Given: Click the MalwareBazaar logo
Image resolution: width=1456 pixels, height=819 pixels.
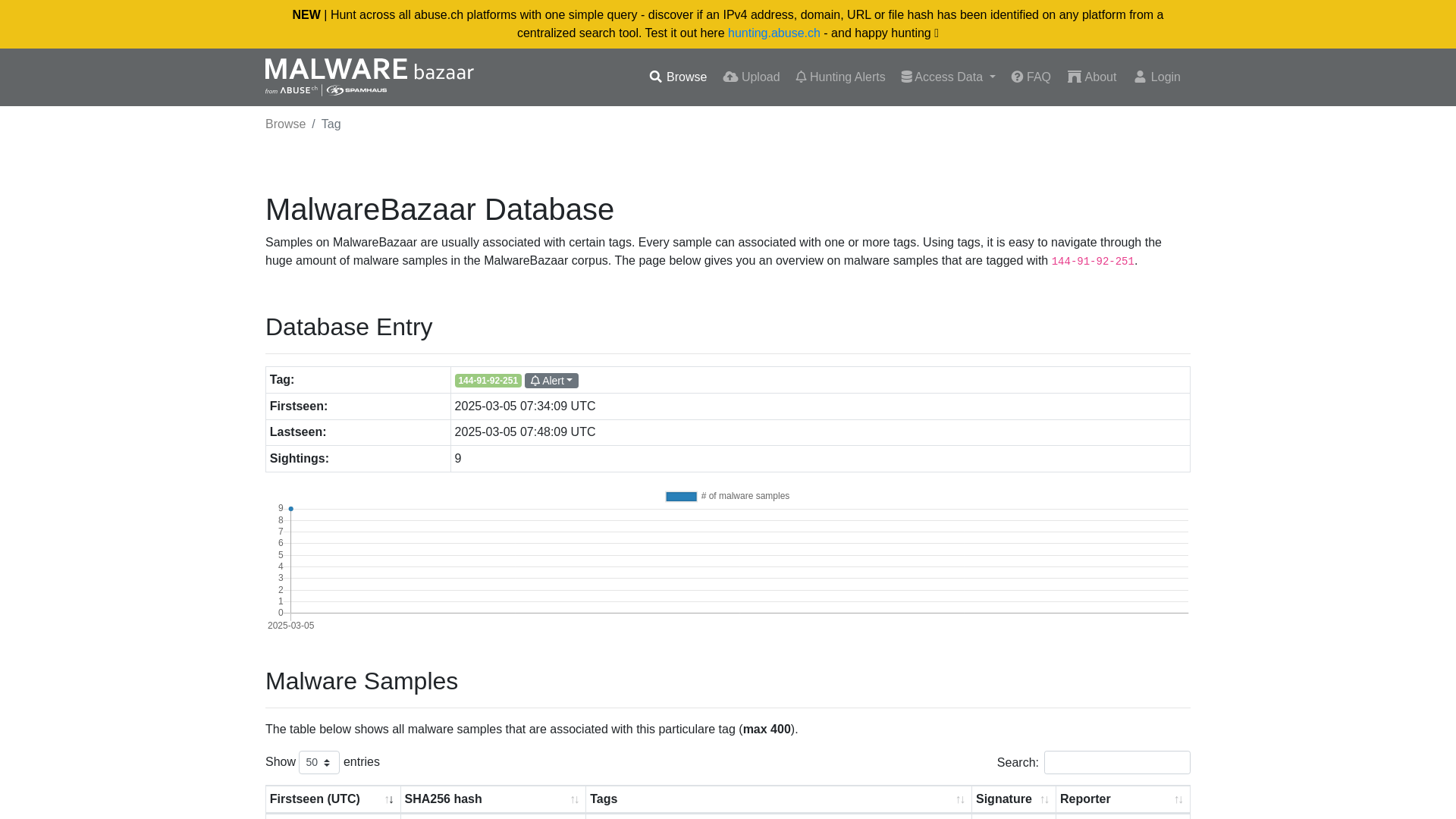Looking at the screenshot, I should coord(369,77).
